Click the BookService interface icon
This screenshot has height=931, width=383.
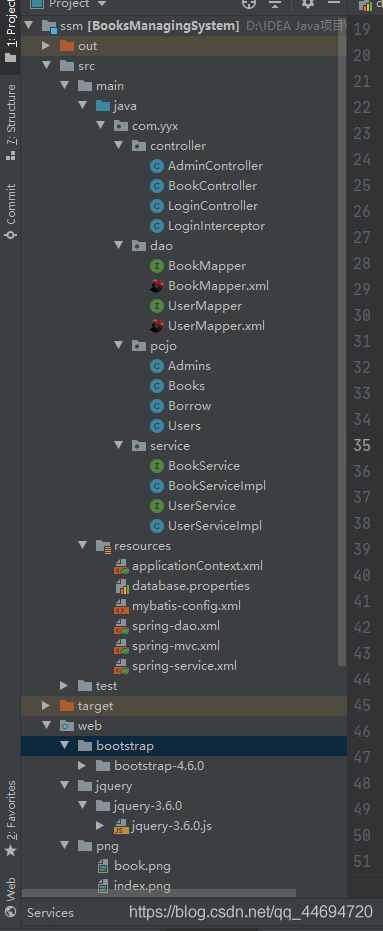pos(157,466)
